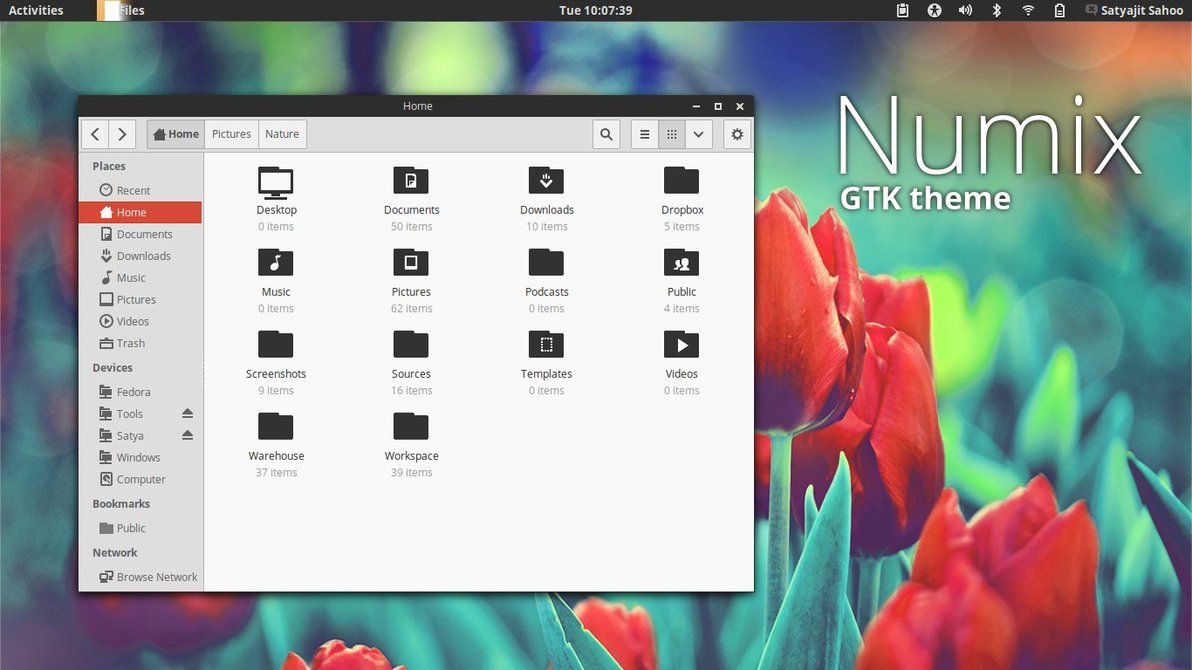Open the search icon in the toolbar
This screenshot has height=670, width=1192.
[x=606, y=135]
